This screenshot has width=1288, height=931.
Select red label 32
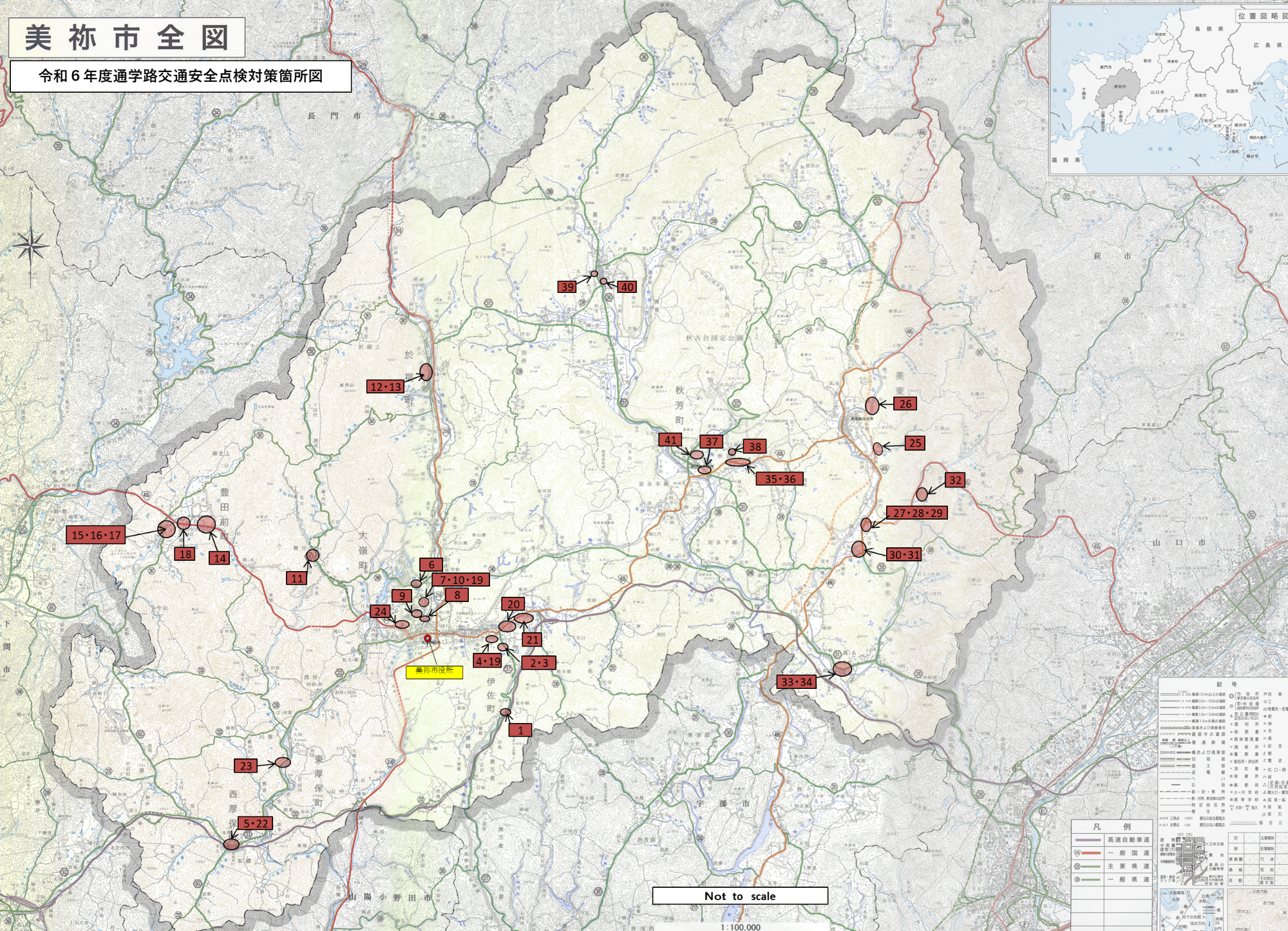click(956, 480)
